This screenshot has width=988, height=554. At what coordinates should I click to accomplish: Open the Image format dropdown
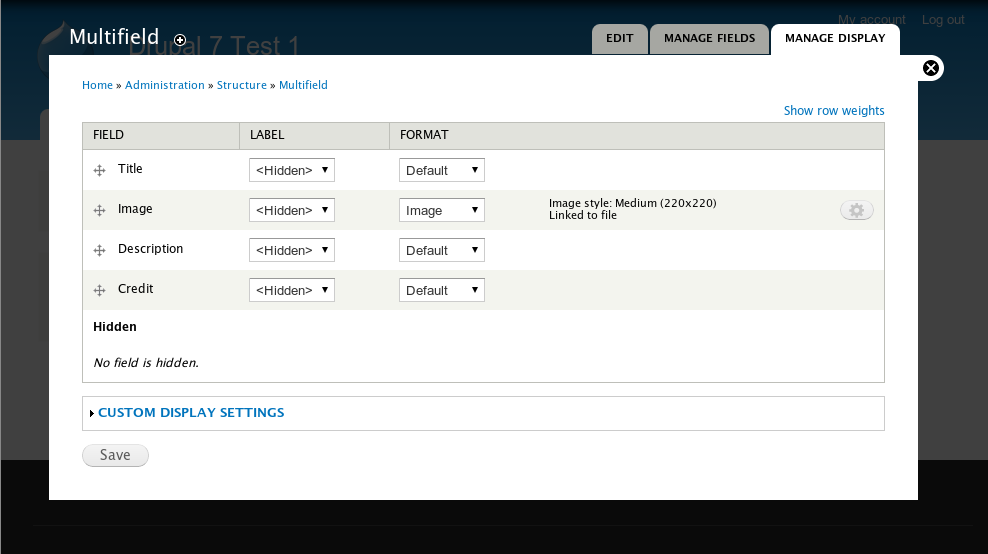[442, 210]
